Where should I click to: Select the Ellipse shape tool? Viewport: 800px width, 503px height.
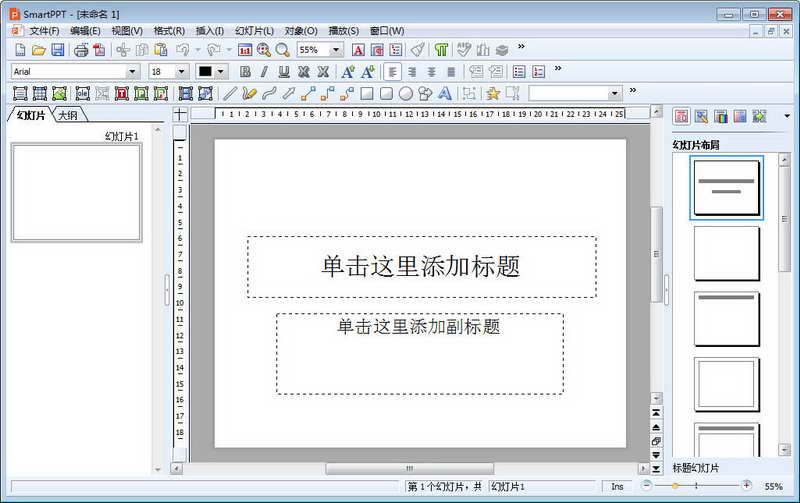tap(406, 93)
